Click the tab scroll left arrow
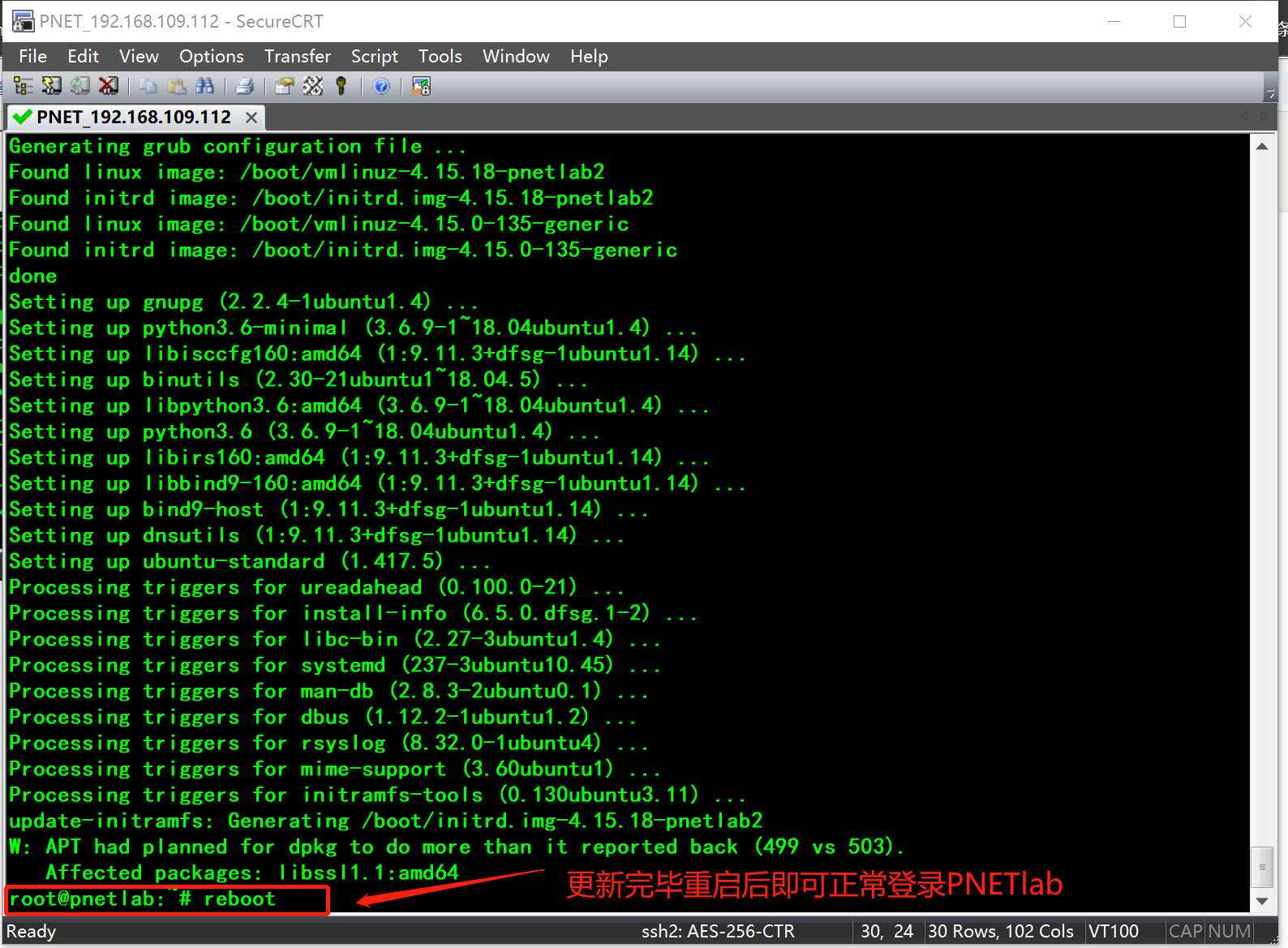The height and width of the screenshot is (948, 1288). point(1245,118)
